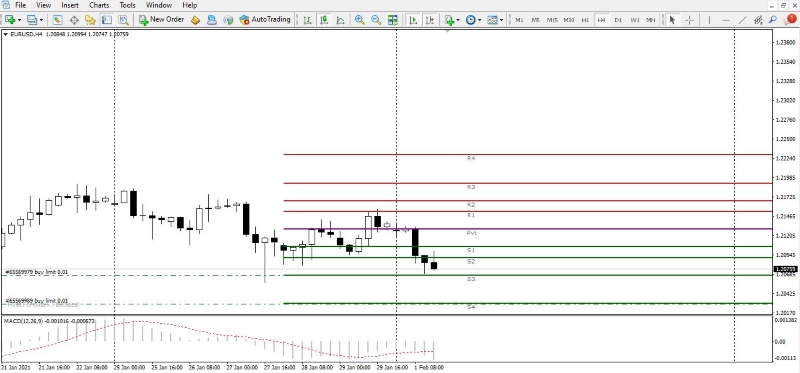The width and height of the screenshot is (800, 373).
Task: Open the Templates icon
Action: [492, 20]
